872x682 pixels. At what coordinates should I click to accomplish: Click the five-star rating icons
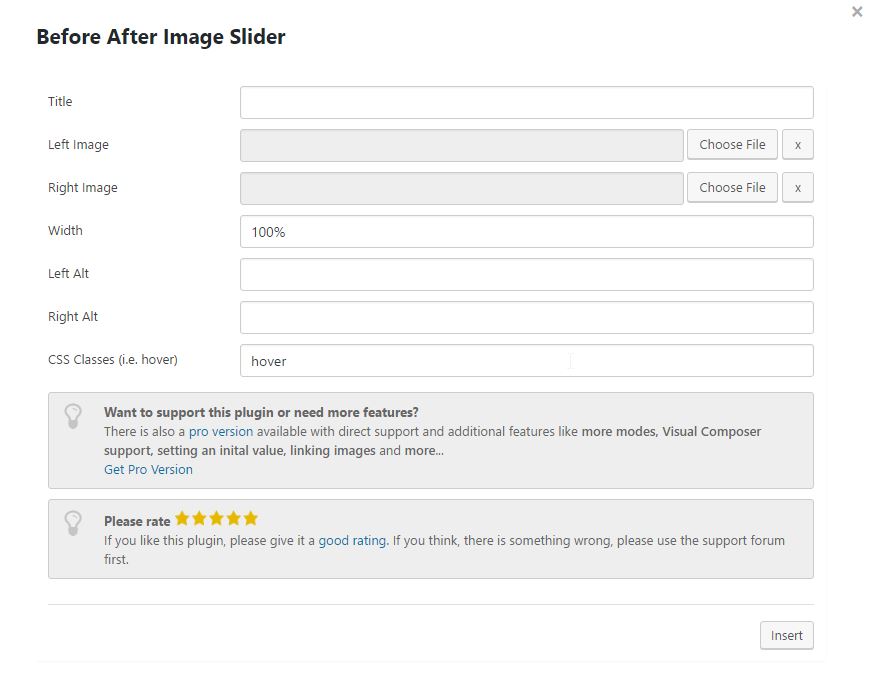[x=216, y=518]
